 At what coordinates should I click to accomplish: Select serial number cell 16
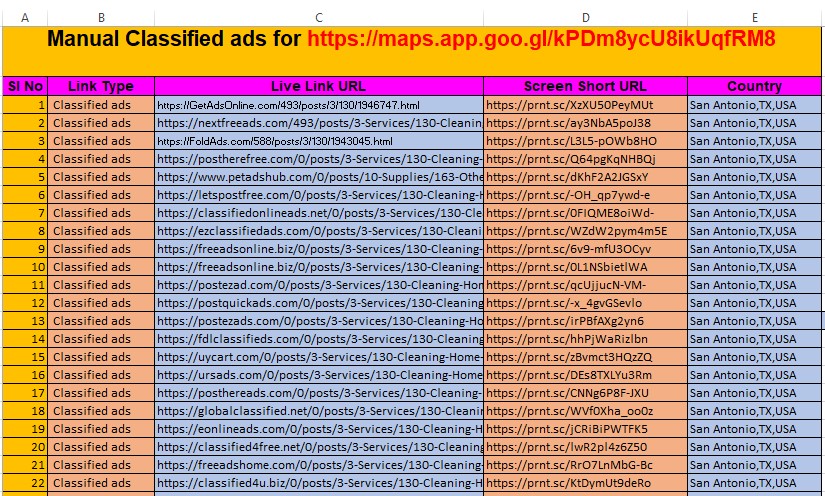click(x=25, y=375)
